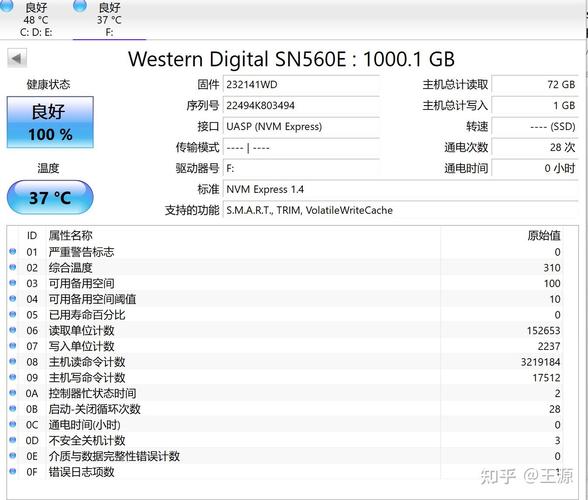The height and width of the screenshot is (500, 588).
Task: Click status dot for attribute 04 可用备用空间阈值
Action: 13,299
